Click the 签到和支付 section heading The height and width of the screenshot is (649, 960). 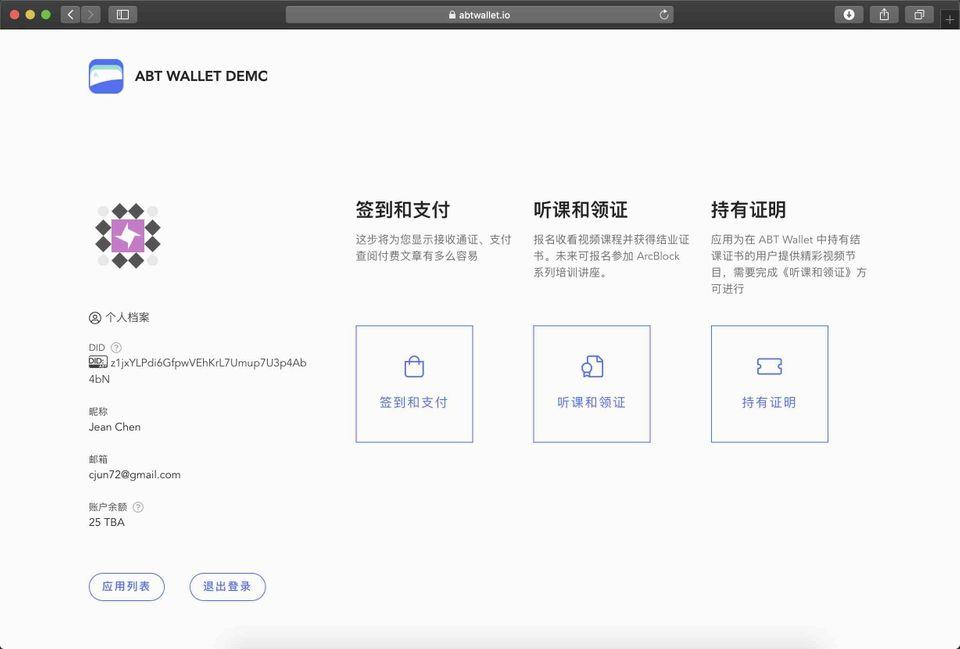pyautogui.click(x=403, y=210)
